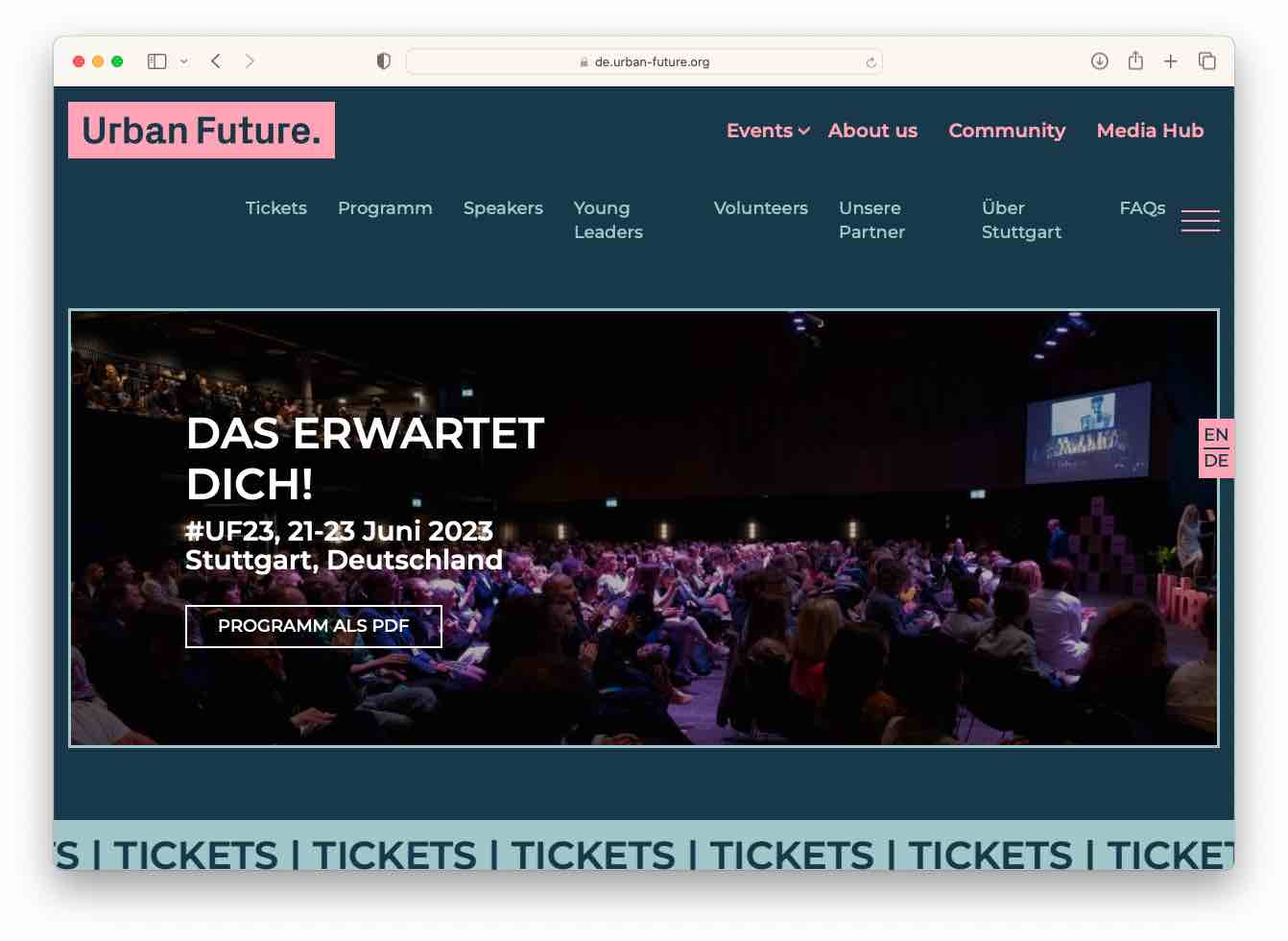Expand the Events dropdown menu
Screen dimensions: 1288x941
click(x=768, y=131)
